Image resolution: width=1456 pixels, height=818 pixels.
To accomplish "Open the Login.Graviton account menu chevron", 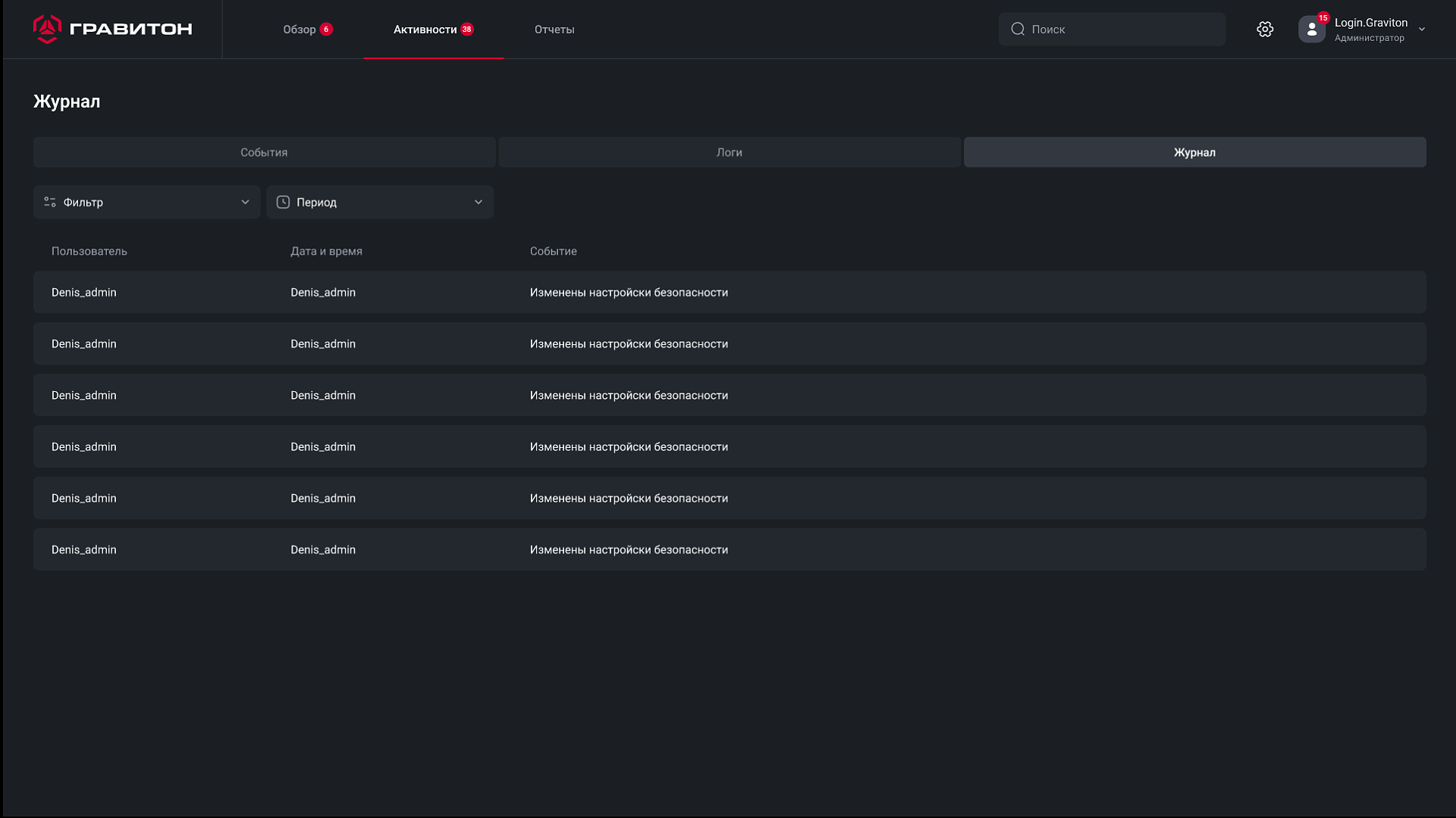I will click(1422, 30).
